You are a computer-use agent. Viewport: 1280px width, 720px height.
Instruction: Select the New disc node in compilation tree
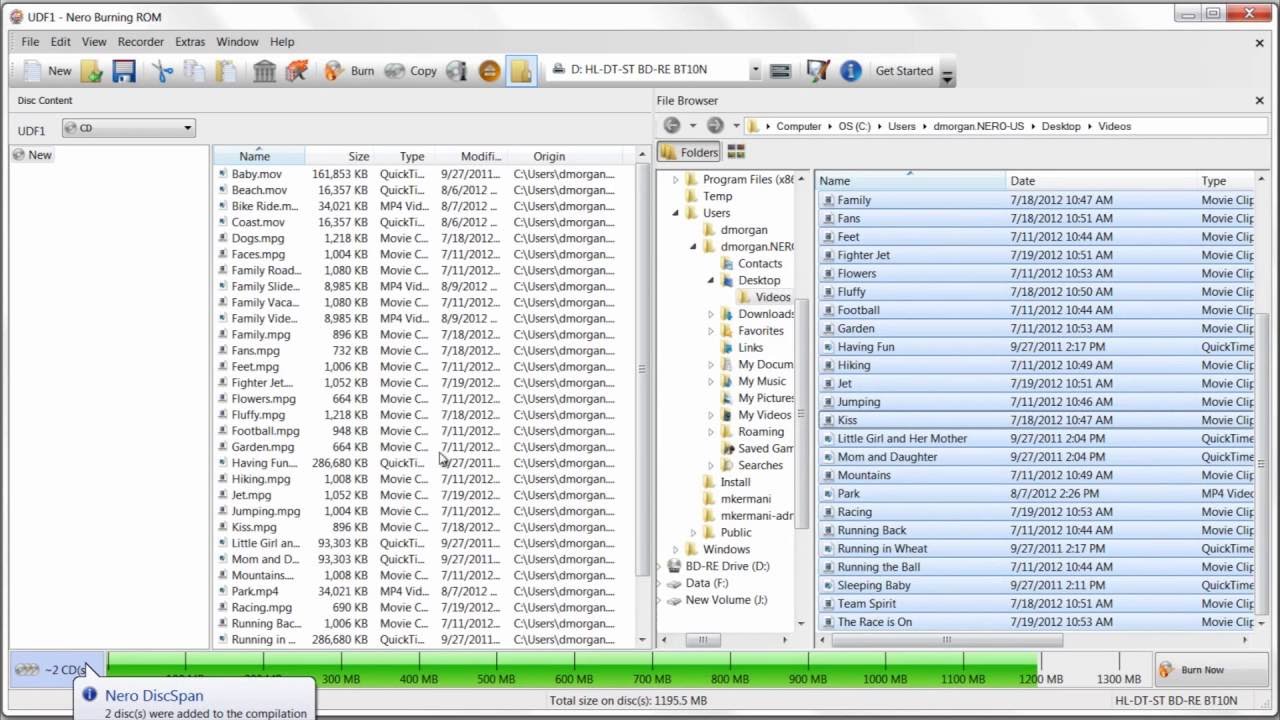(33, 155)
